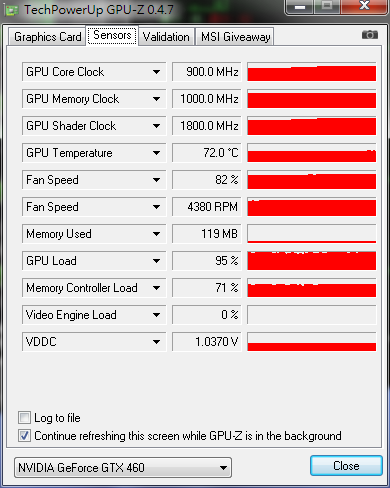Go to the MSI Giveaway tab
390x488 pixels.
click(235, 37)
